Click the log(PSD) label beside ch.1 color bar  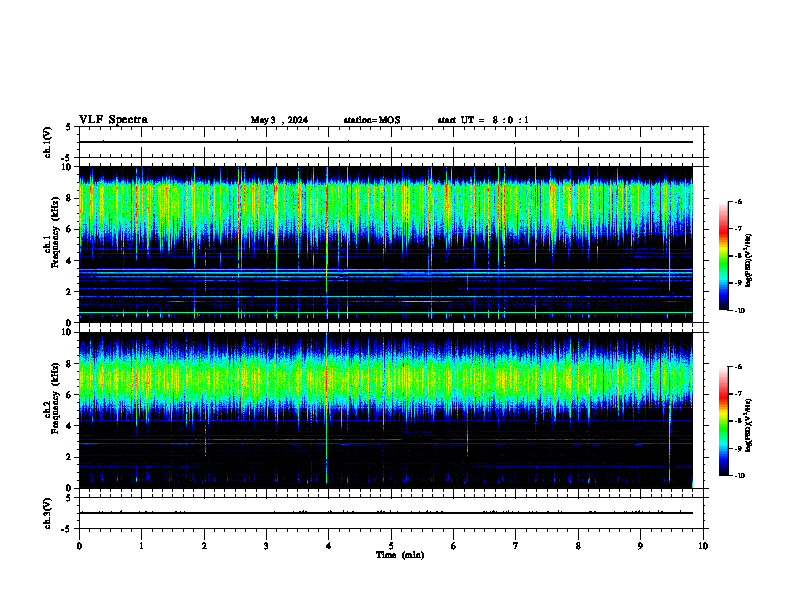click(749, 261)
